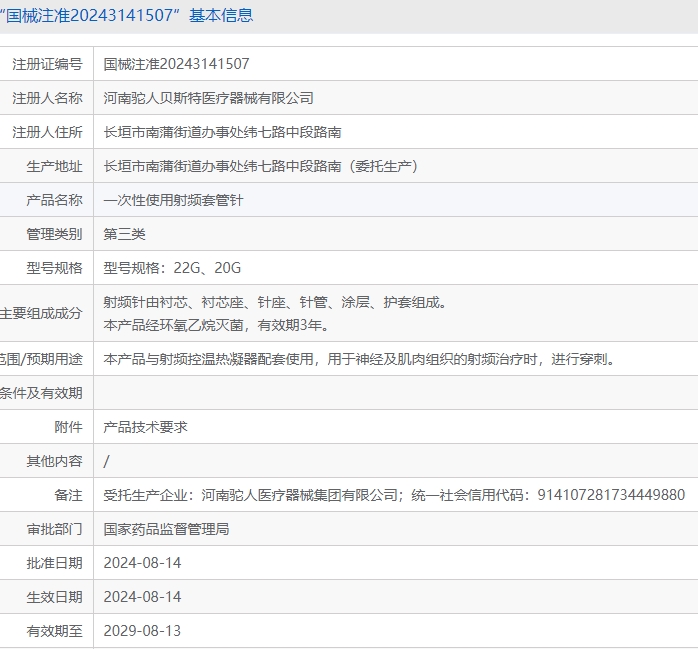Select effective date 2024-08-14 in 生效日期 row

142,597
